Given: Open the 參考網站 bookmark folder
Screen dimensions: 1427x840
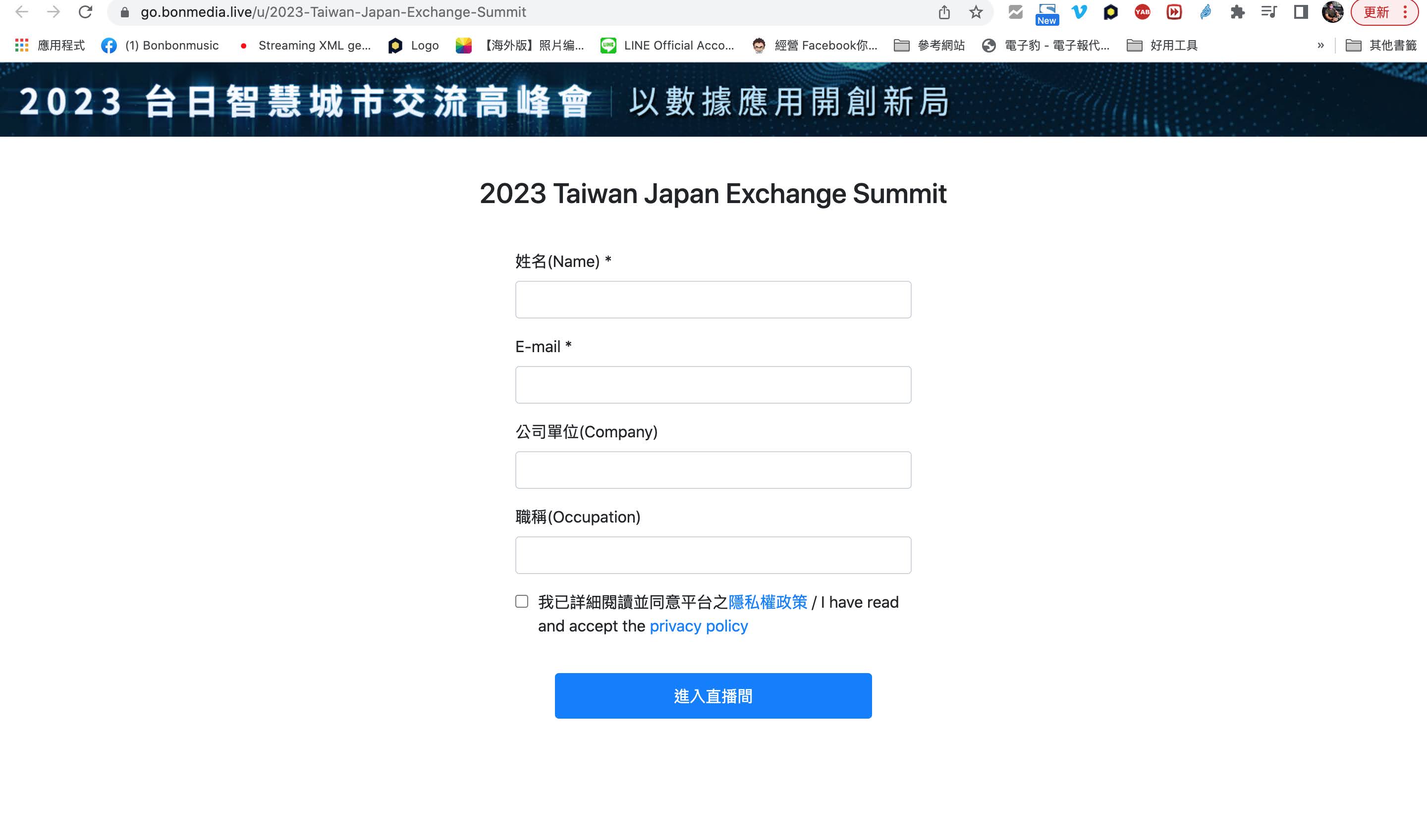Looking at the screenshot, I should click(x=929, y=45).
